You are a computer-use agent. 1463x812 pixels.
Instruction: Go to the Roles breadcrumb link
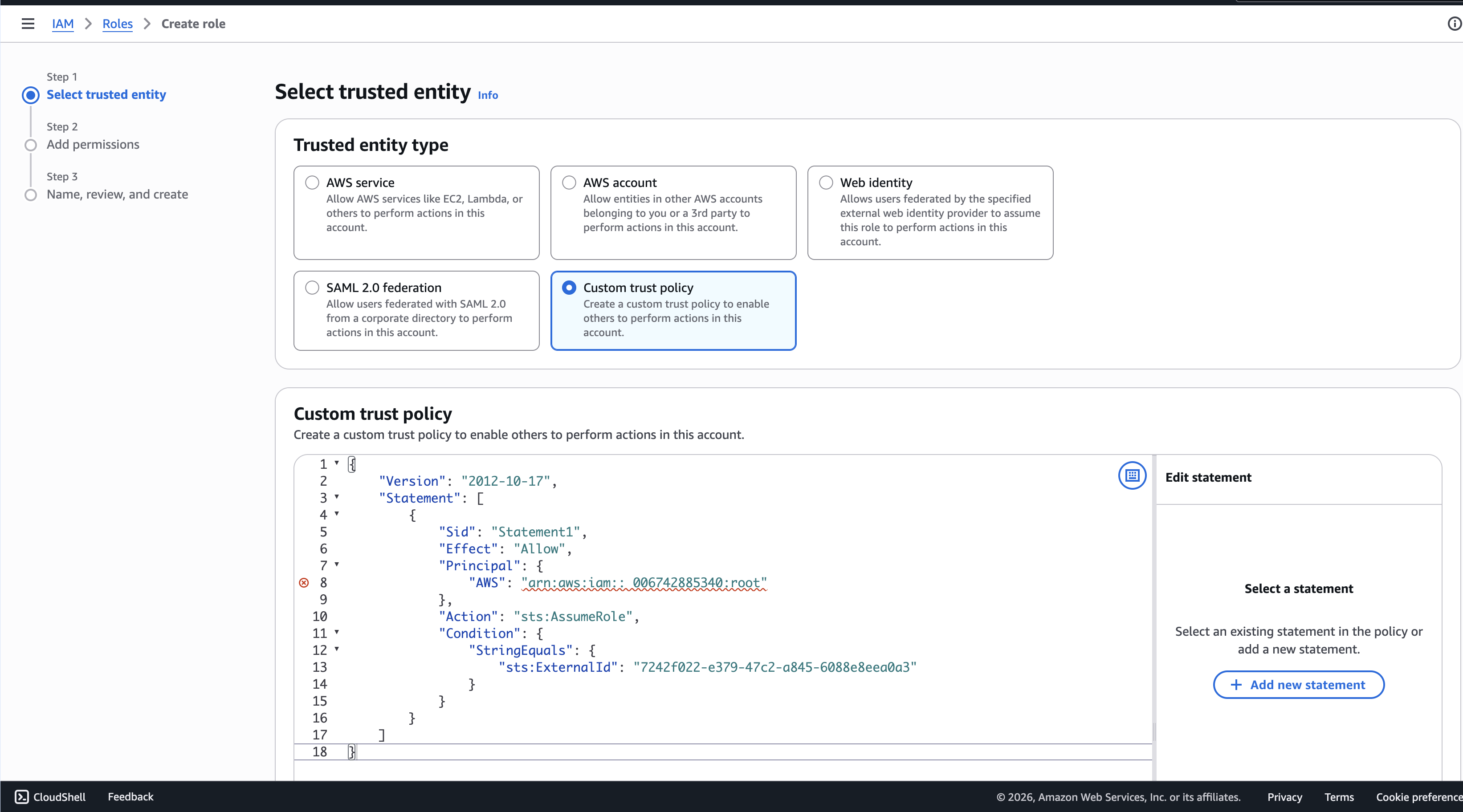118,24
